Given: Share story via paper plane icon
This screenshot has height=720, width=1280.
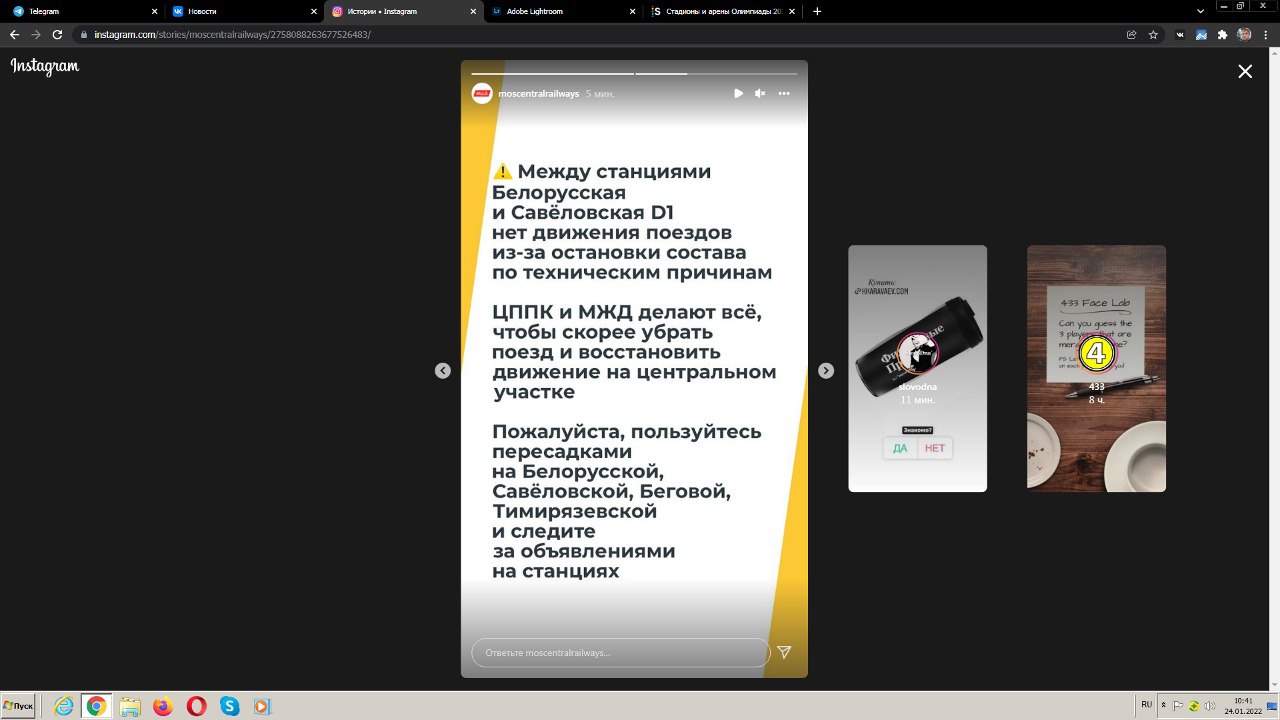Looking at the screenshot, I should tap(784, 652).
